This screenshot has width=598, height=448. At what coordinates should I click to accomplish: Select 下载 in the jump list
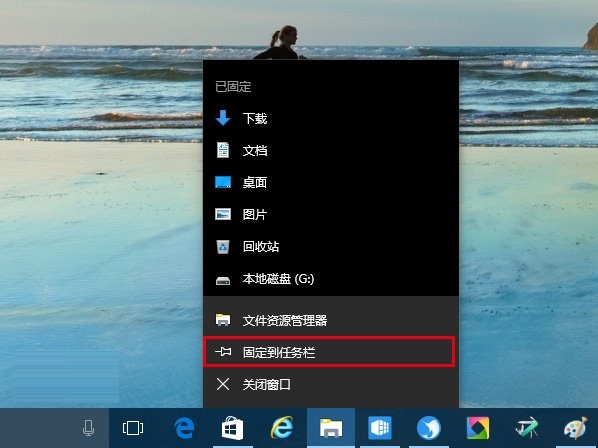(331, 118)
